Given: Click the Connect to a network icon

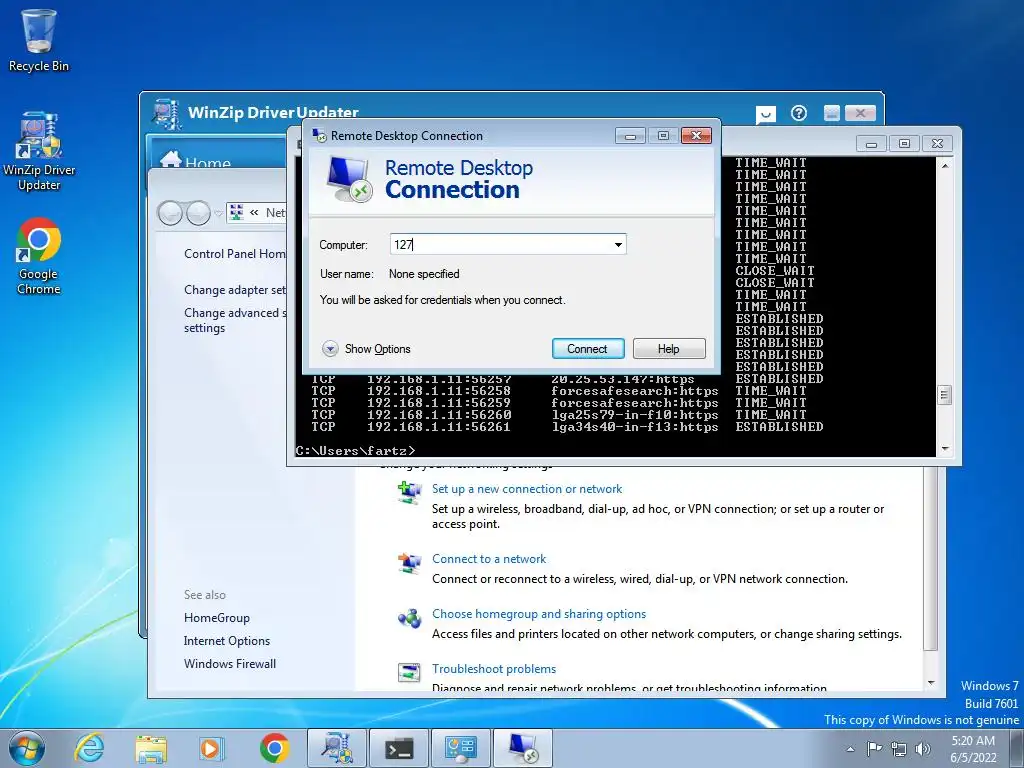Looking at the screenshot, I should (x=409, y=563).
